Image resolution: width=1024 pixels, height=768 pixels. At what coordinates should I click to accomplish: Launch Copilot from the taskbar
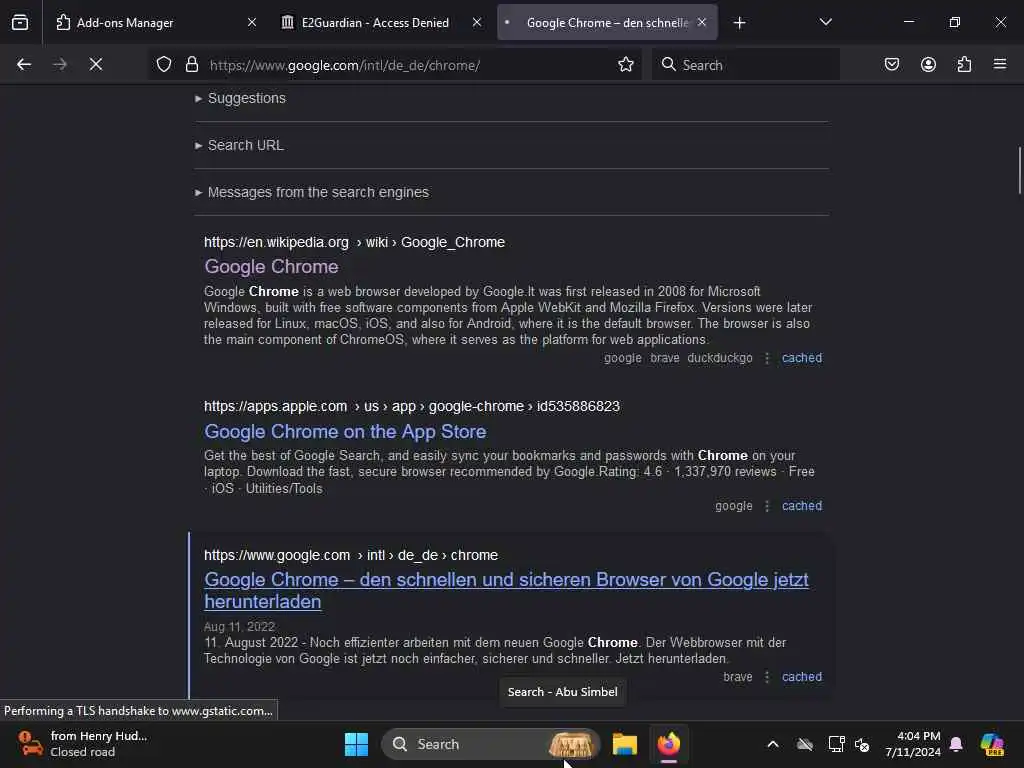coord(992,744)
